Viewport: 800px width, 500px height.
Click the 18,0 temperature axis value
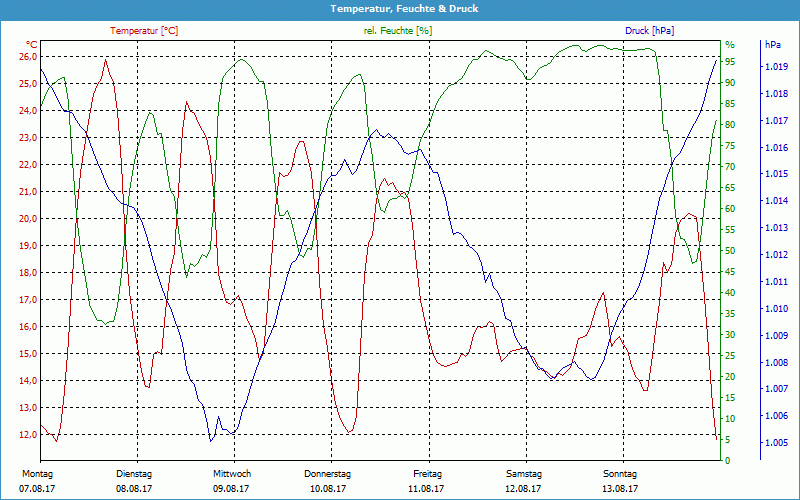tap(28, 273)
